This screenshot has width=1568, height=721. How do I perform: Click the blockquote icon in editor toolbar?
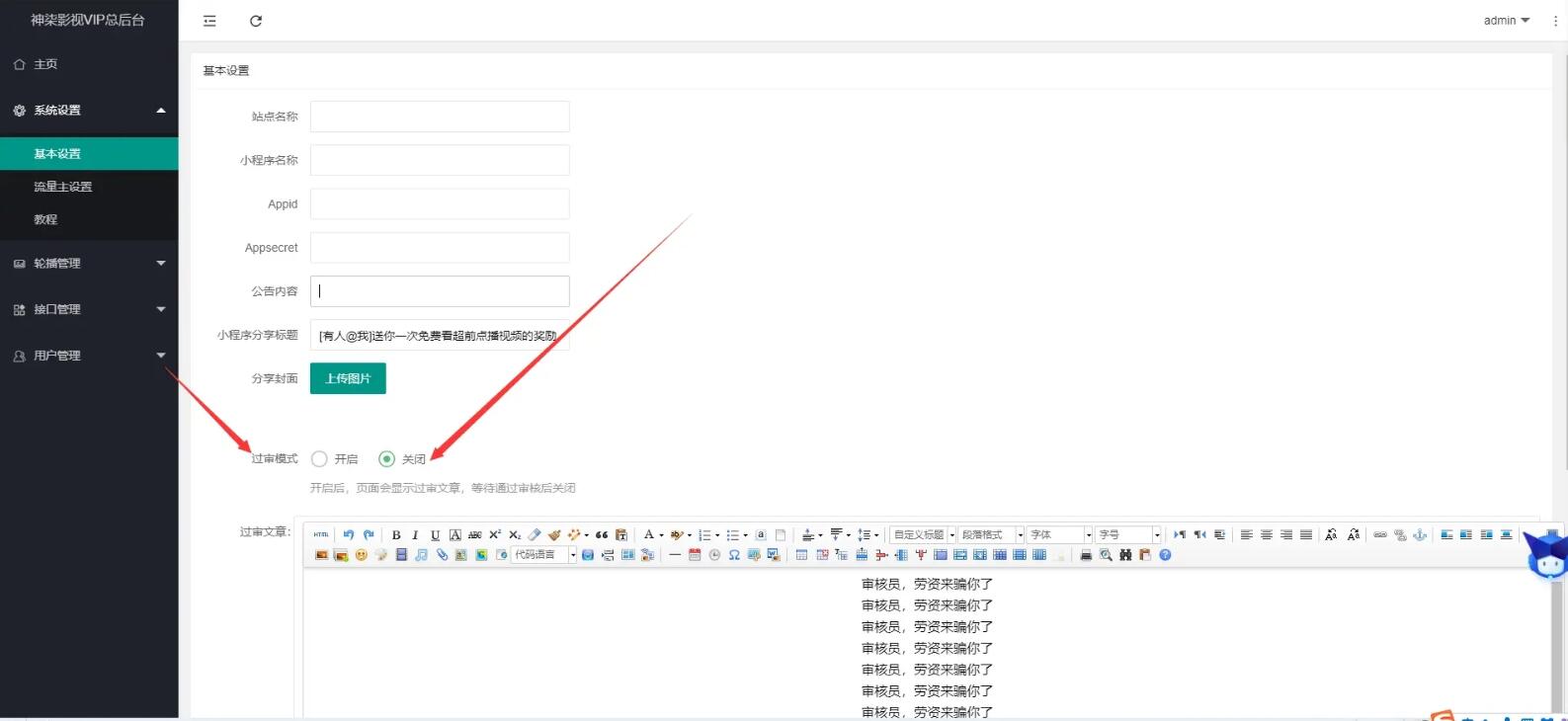point(602,535)
